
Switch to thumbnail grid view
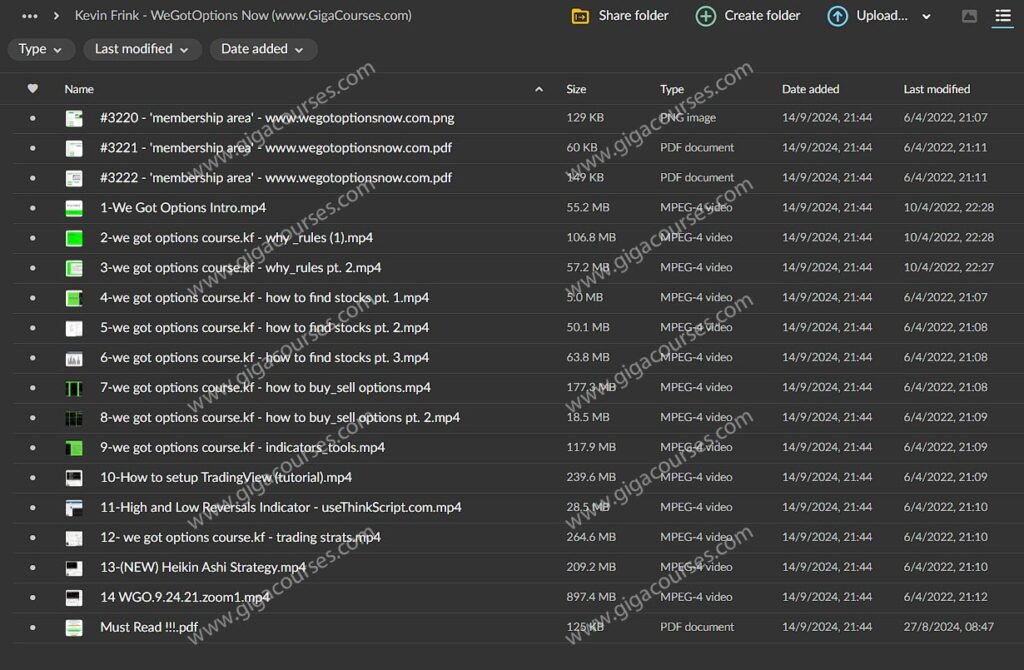(968, 16)
